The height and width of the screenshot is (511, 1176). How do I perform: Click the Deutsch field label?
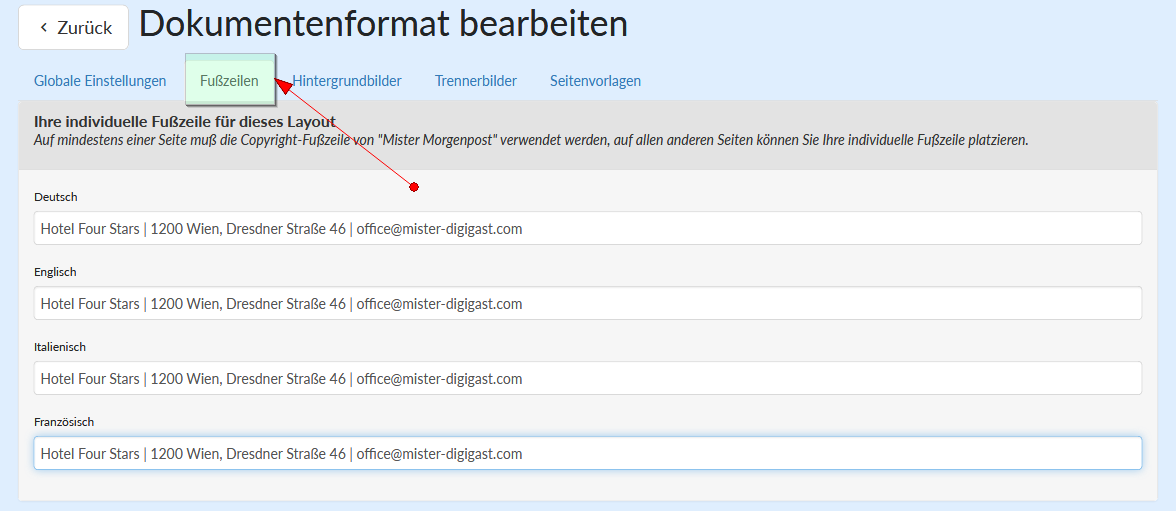pyautogui.click(x=56, y=197)
